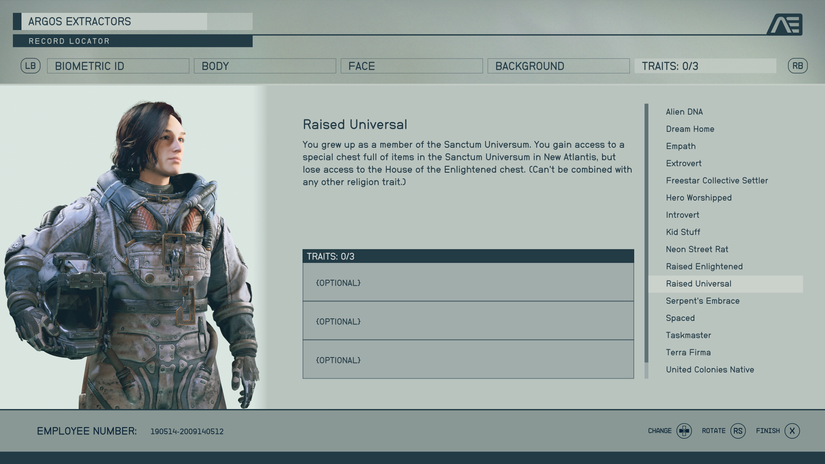The width and height of the screenshot is (825, 464).
Task: Click the RB shoulder button icon
Action: (798, 66)
